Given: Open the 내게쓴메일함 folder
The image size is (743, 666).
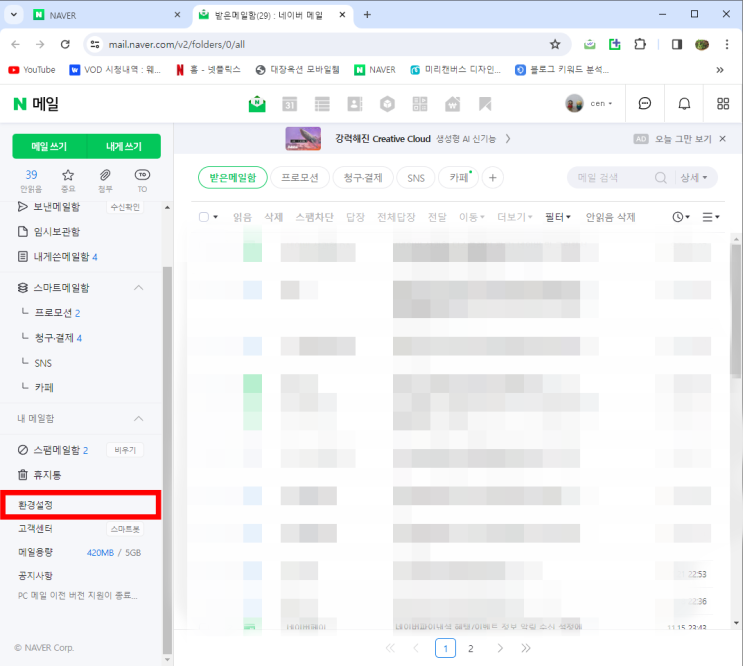Looking at the screenshot, I should (x=57, y=257).
